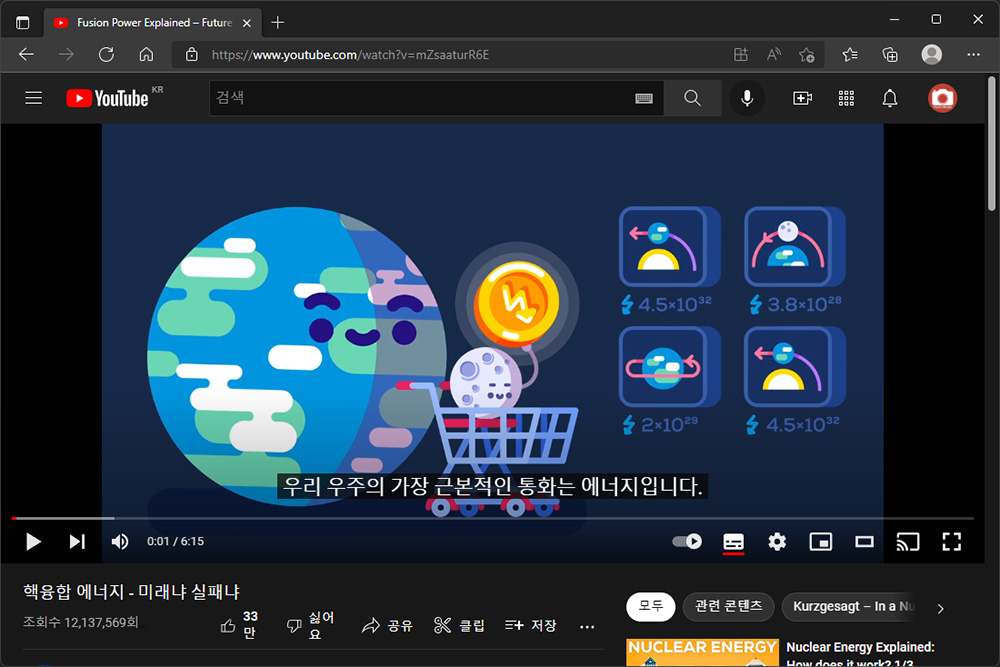Open the notifications bell

pos(890,98)
